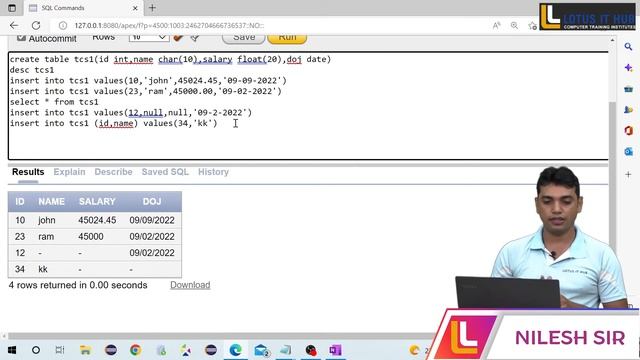Open a new browser tab
This screenshot has width=640, height=360.
[152, 8]
